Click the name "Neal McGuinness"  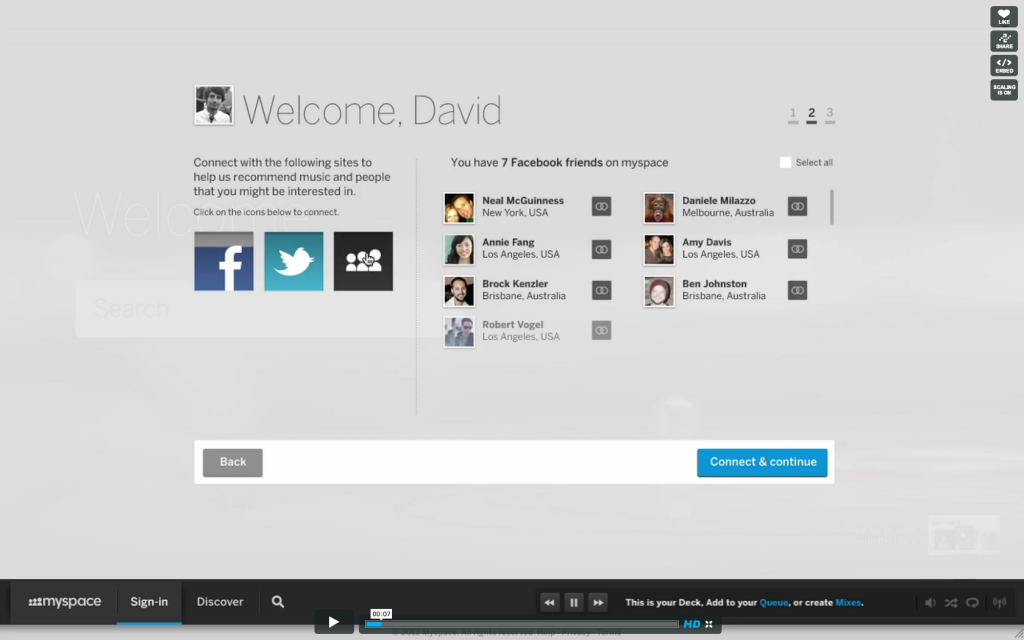(523, 200)
